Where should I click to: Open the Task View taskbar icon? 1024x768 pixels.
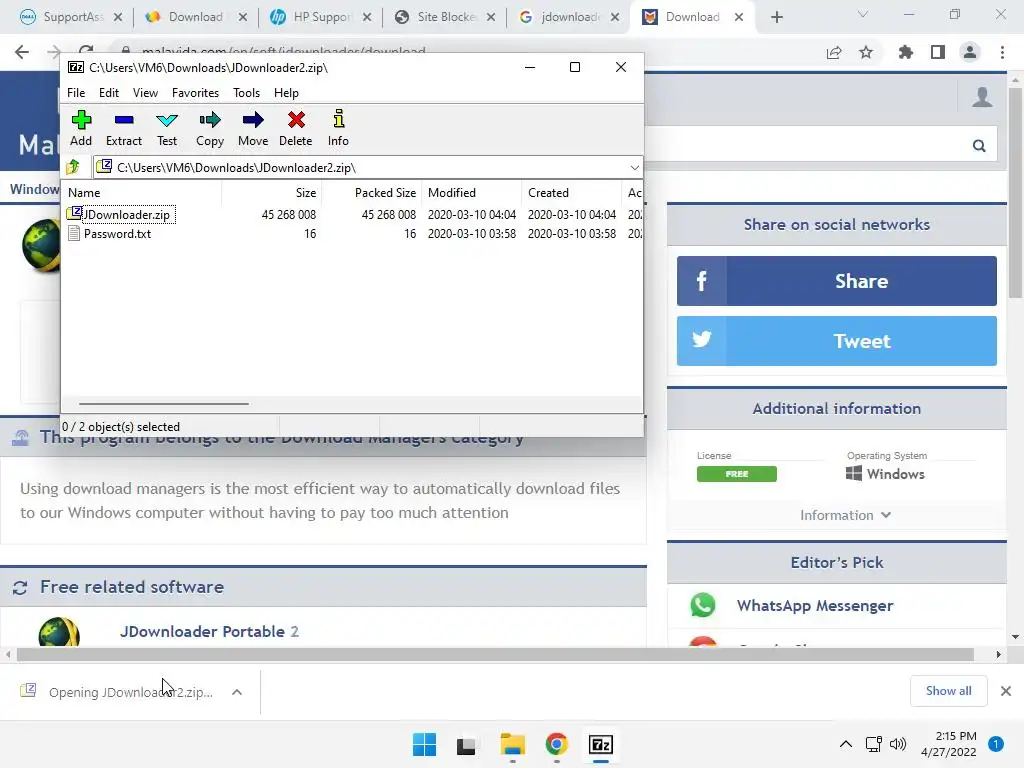click(x=466, y=745)
